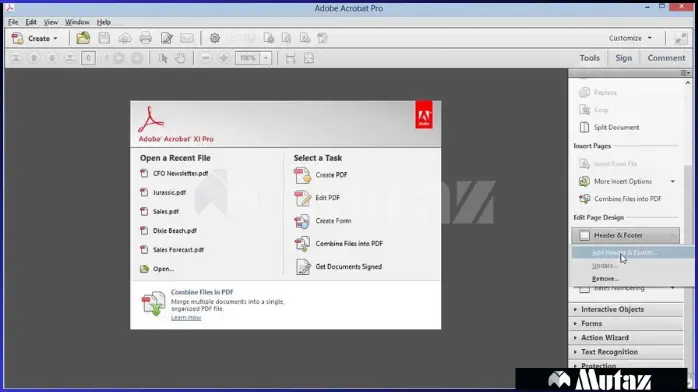The image size is (698, 392).
Task: Open recent file Jurassic.pdf
Action: click(169, 193)
